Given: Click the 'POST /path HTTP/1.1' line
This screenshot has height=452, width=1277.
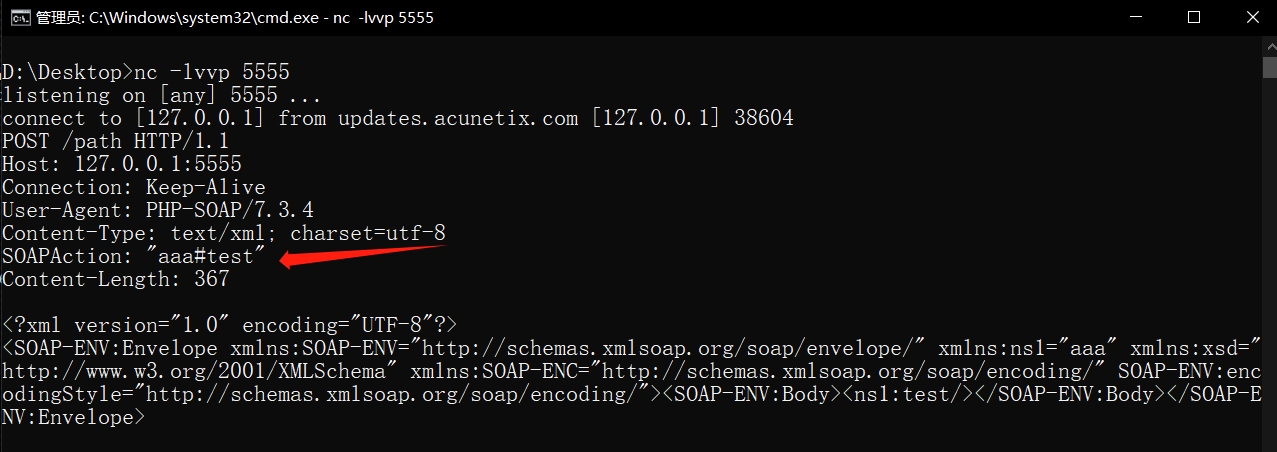Looking at the screenshot, I should [115, 141].
